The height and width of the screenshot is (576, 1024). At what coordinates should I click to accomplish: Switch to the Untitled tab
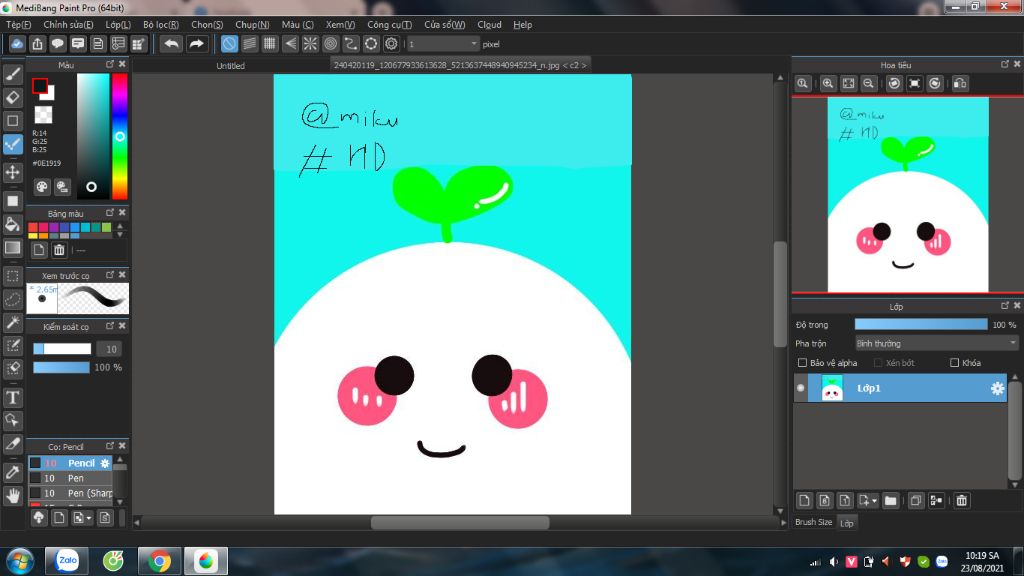(x=231, y=66)
